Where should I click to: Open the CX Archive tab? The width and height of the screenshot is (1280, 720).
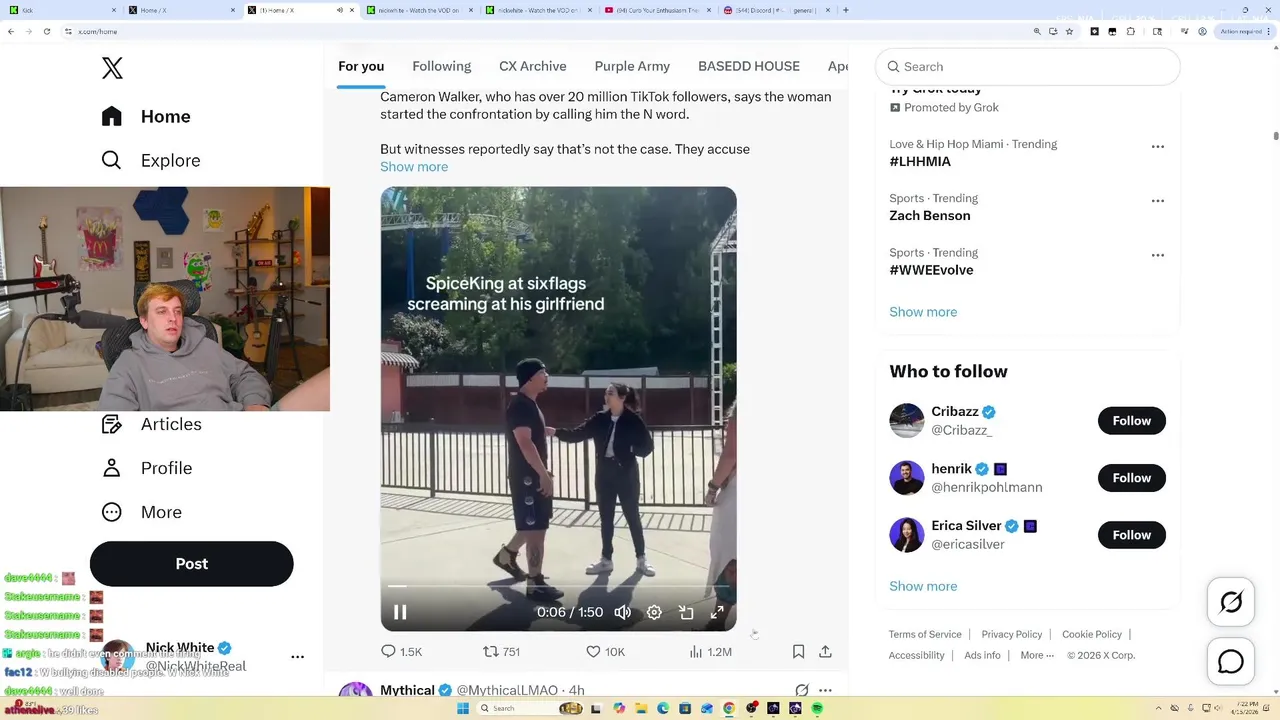point(533,66)
